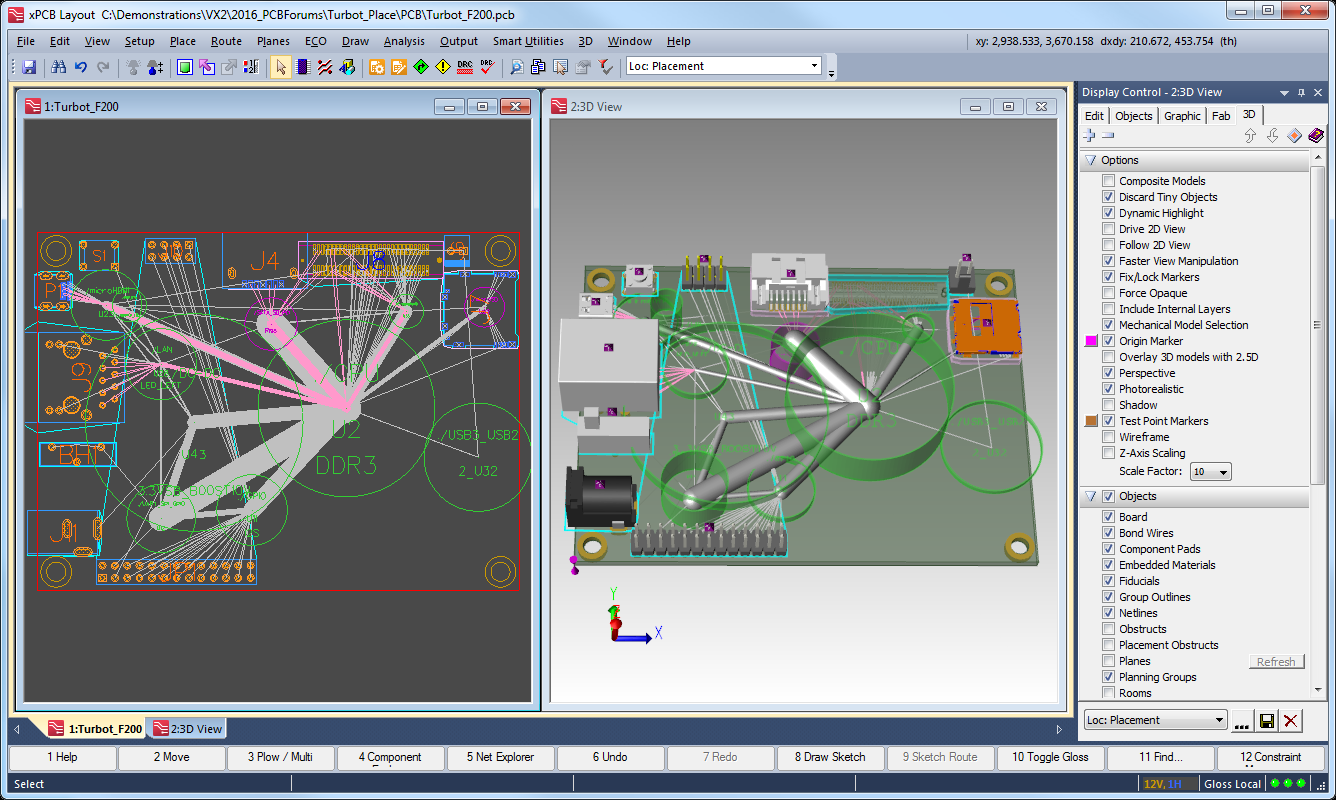Viewport: 1336px width, 800px height.
Task: Click the save scheme floppy icon
Action: click(1267, 721)
